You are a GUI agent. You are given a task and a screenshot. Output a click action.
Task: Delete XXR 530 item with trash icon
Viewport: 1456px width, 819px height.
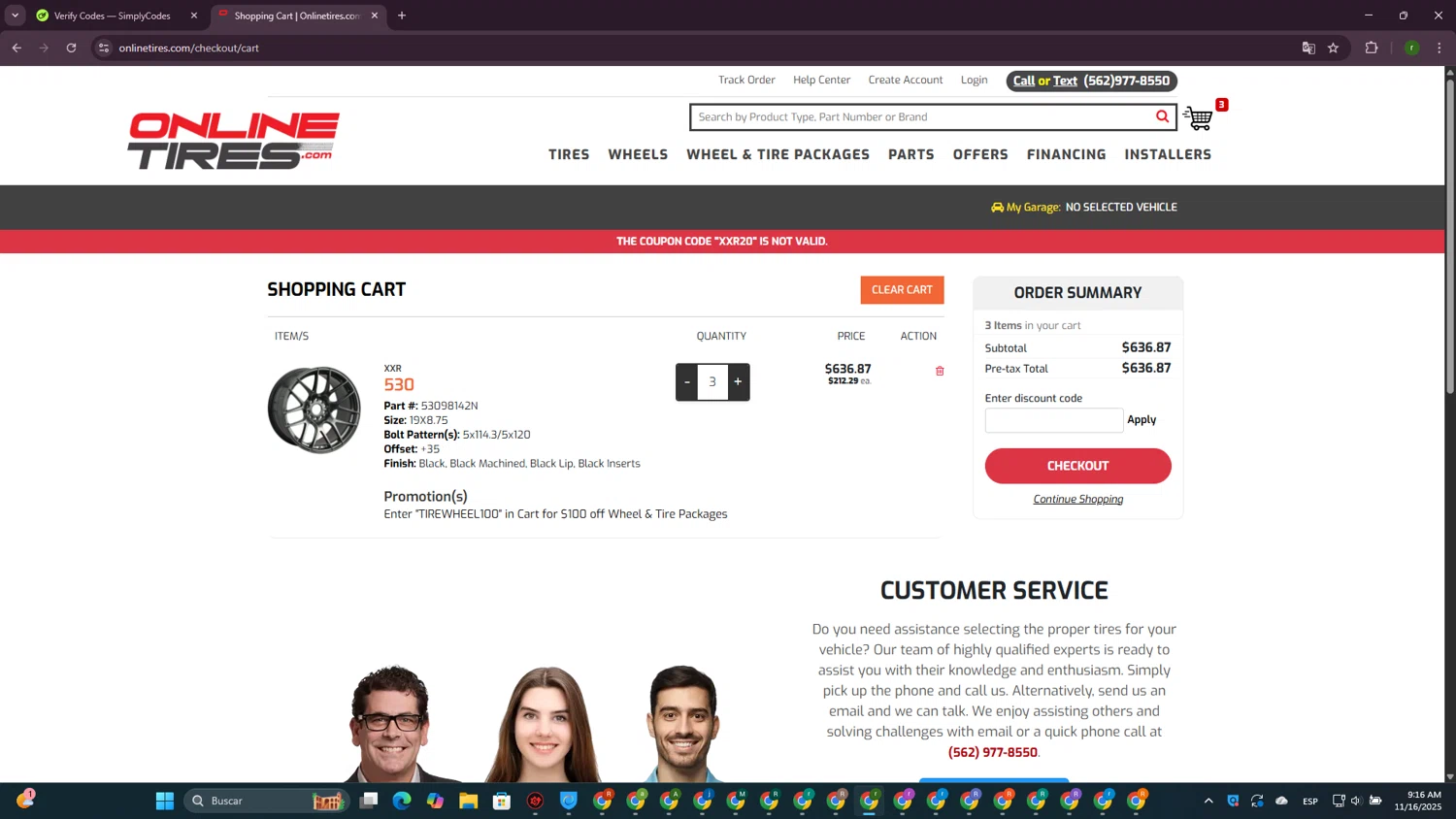pos(940,371)
